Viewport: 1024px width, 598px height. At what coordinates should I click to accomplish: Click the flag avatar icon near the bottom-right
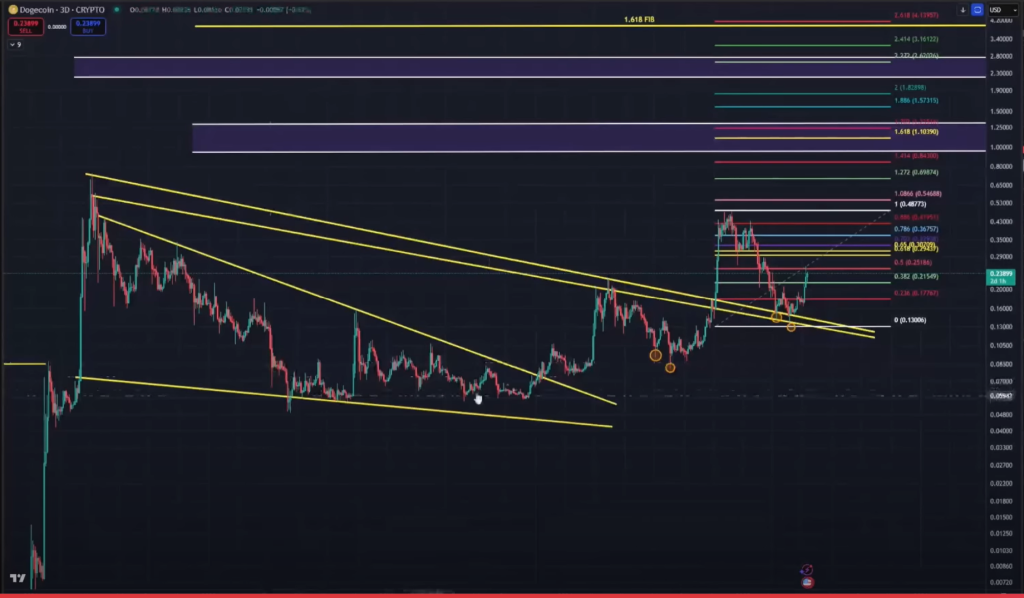(x=807, y=583)
